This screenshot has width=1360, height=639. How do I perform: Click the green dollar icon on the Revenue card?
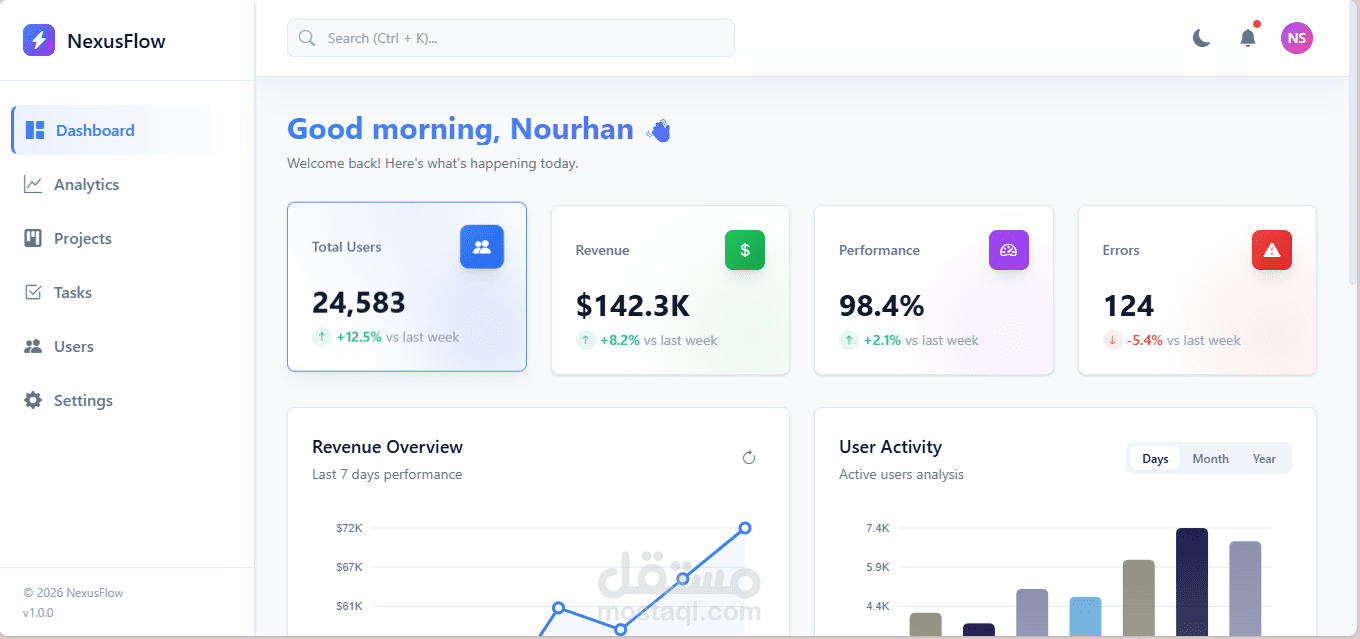pos(745,250)
